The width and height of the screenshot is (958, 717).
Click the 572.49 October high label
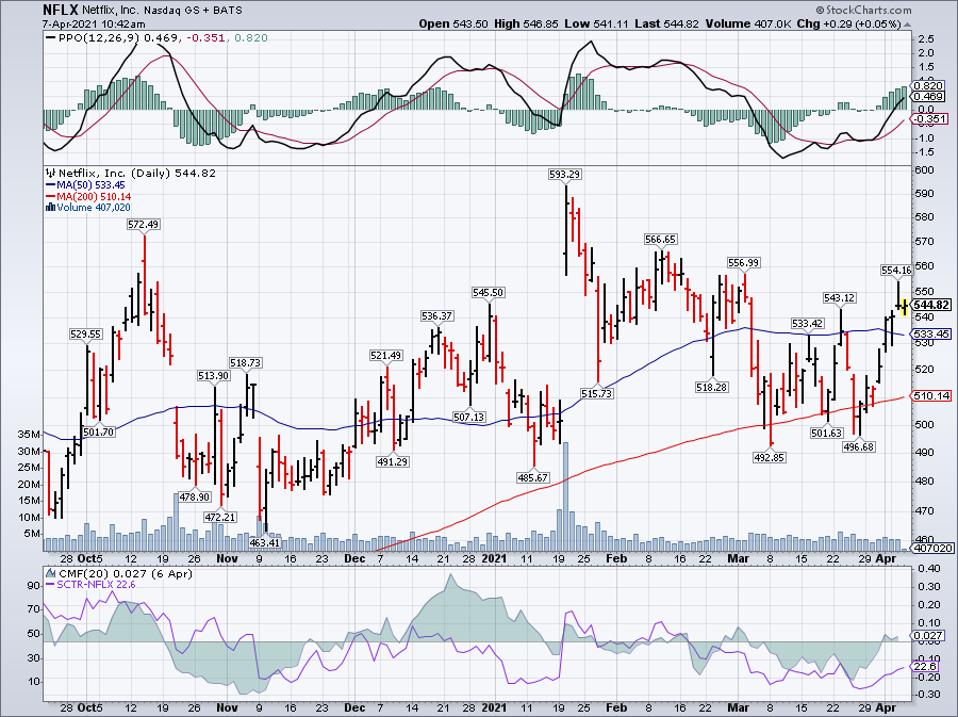pyautogui.click(x=144, y=225)
